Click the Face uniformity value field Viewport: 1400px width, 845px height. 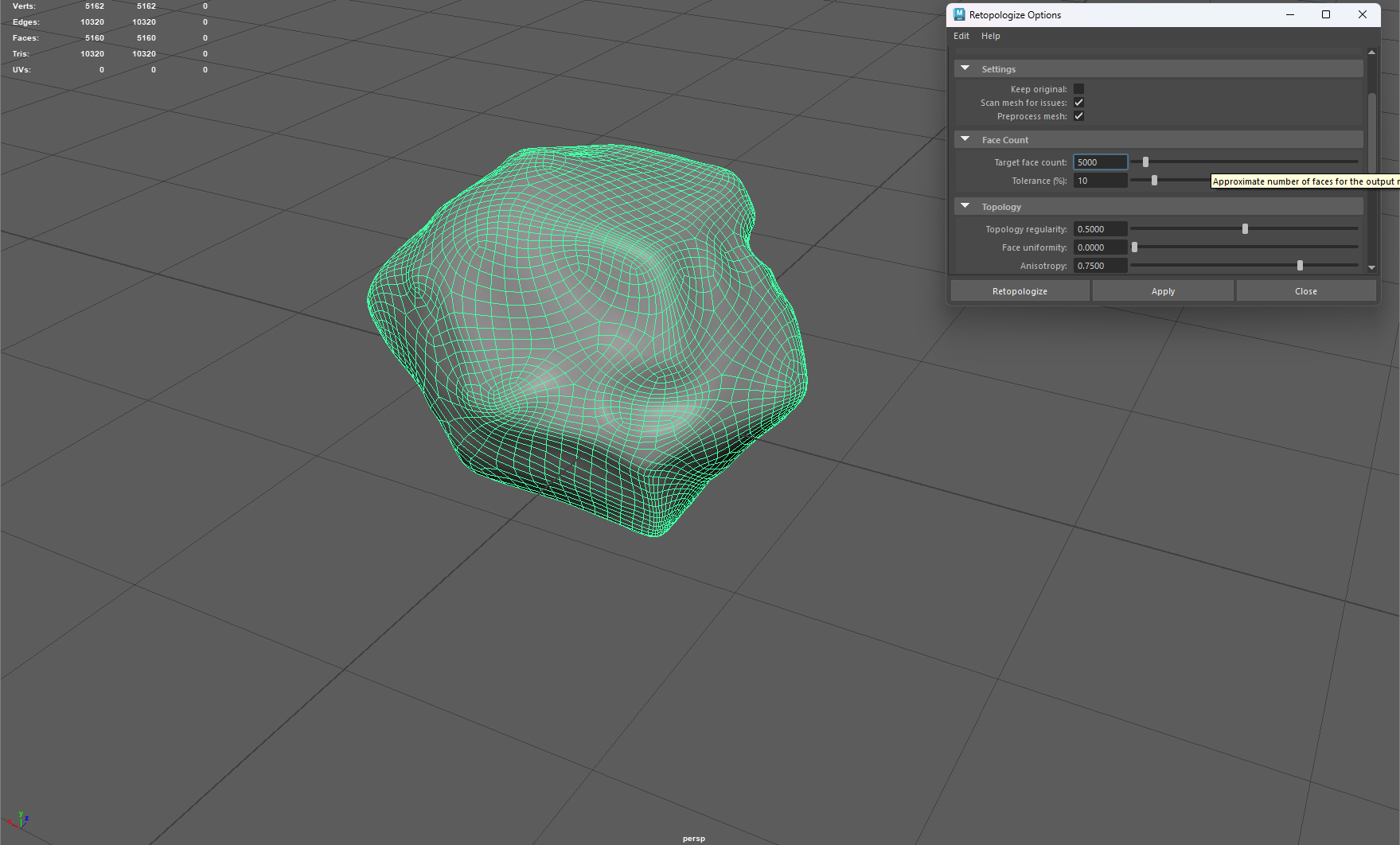tap(1101, 247)
